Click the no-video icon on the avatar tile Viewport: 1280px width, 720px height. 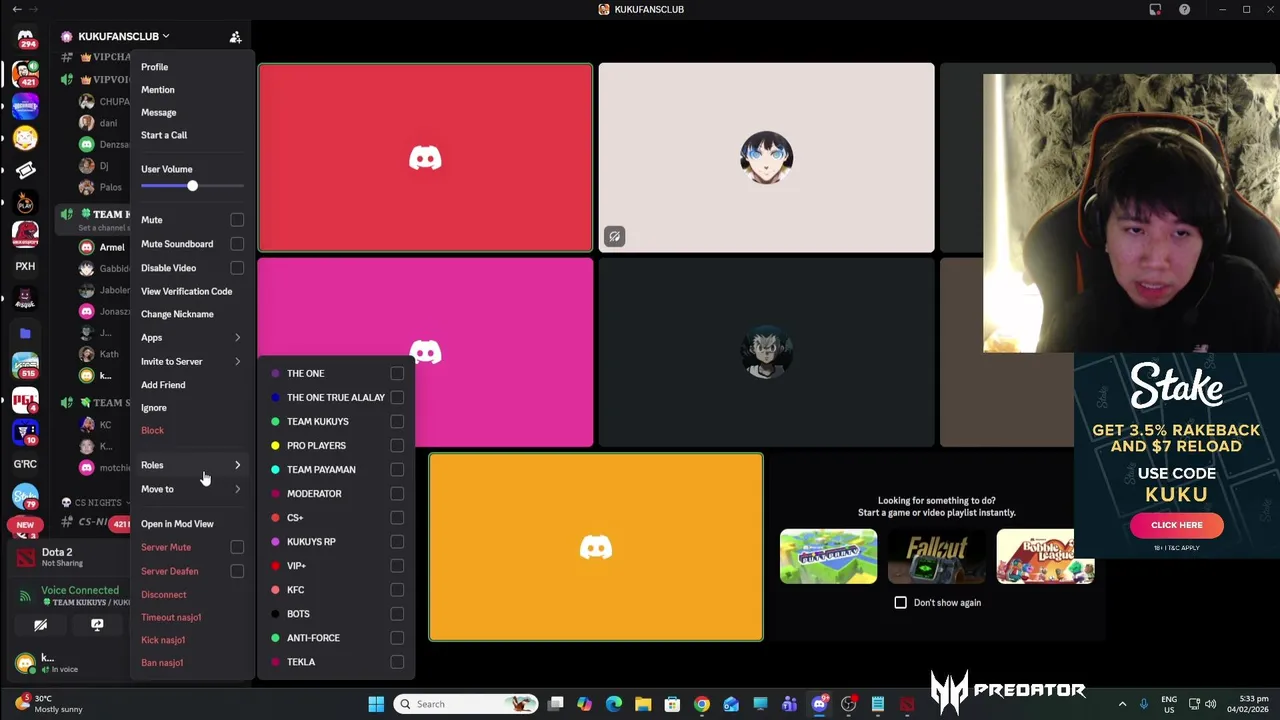[x=614, y=237]
